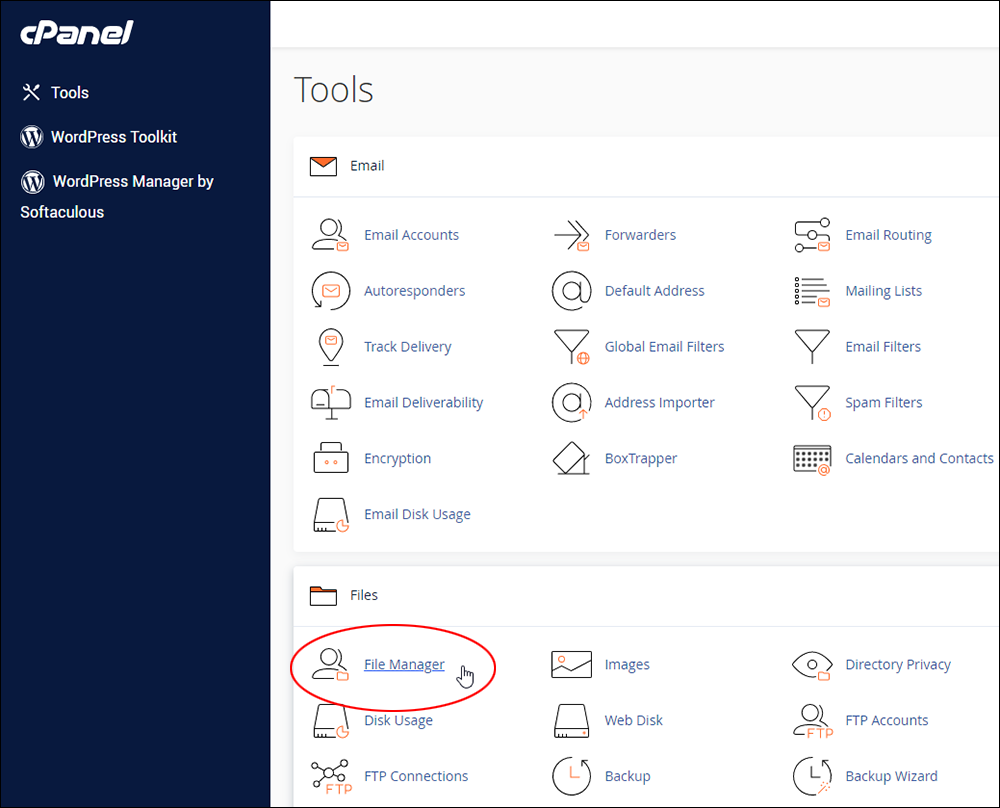Image resolution: width=1000 pixels, height=808 pixels.
Task: Open the Track Delivery link
Action: coord(408,347)
